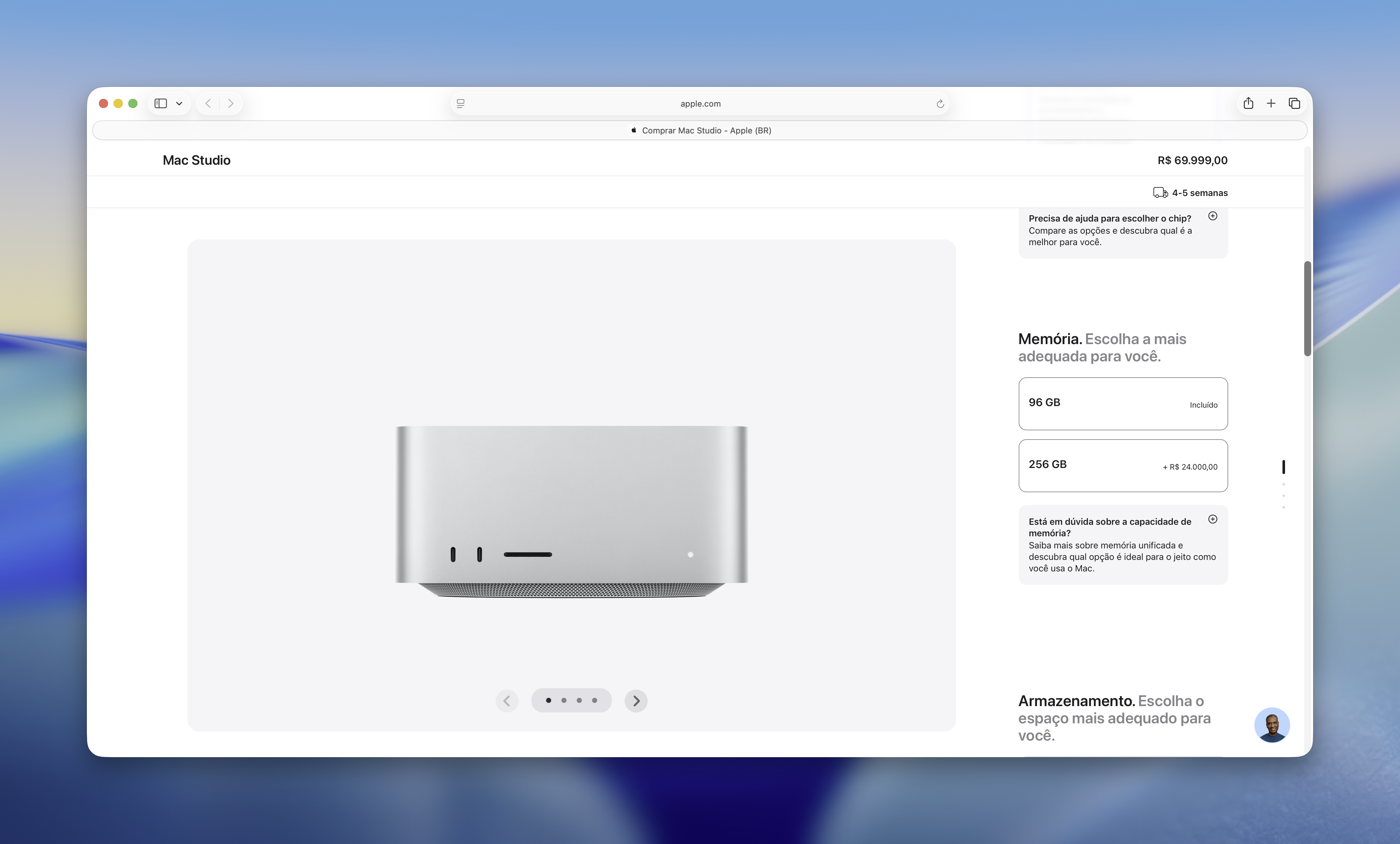Show next Mac Studio product image
Viewport: 1400px width, 844px height.
pyautogui.click(x=636, y=700)
